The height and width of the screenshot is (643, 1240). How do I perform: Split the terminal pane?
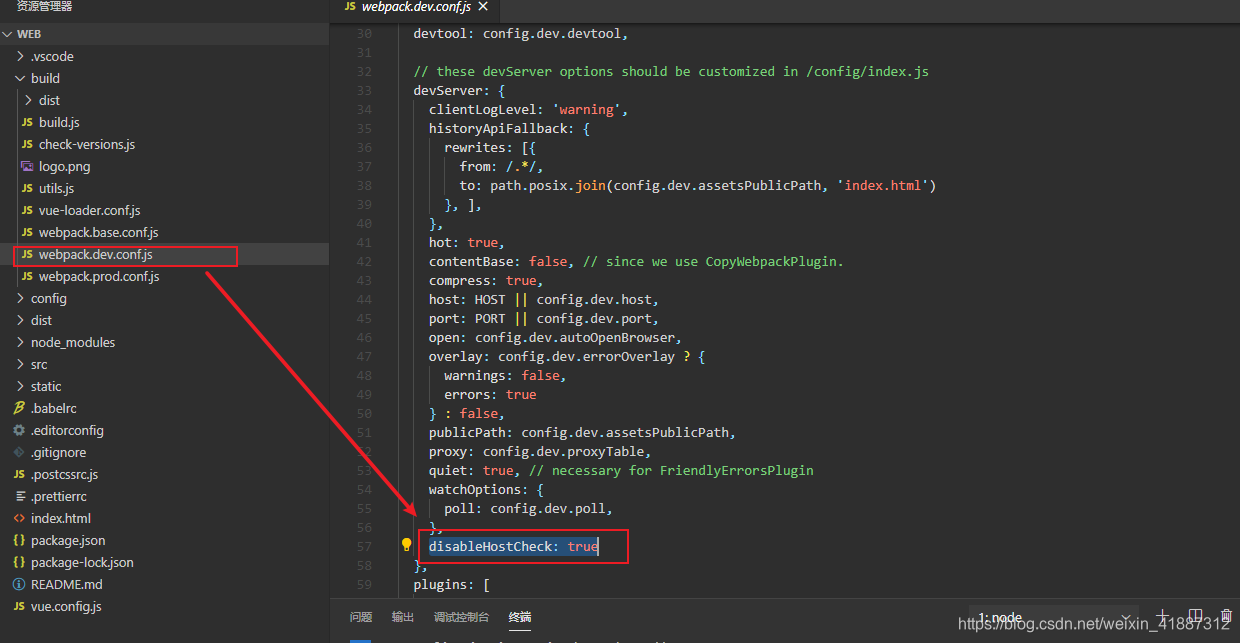pos(1195,617)
